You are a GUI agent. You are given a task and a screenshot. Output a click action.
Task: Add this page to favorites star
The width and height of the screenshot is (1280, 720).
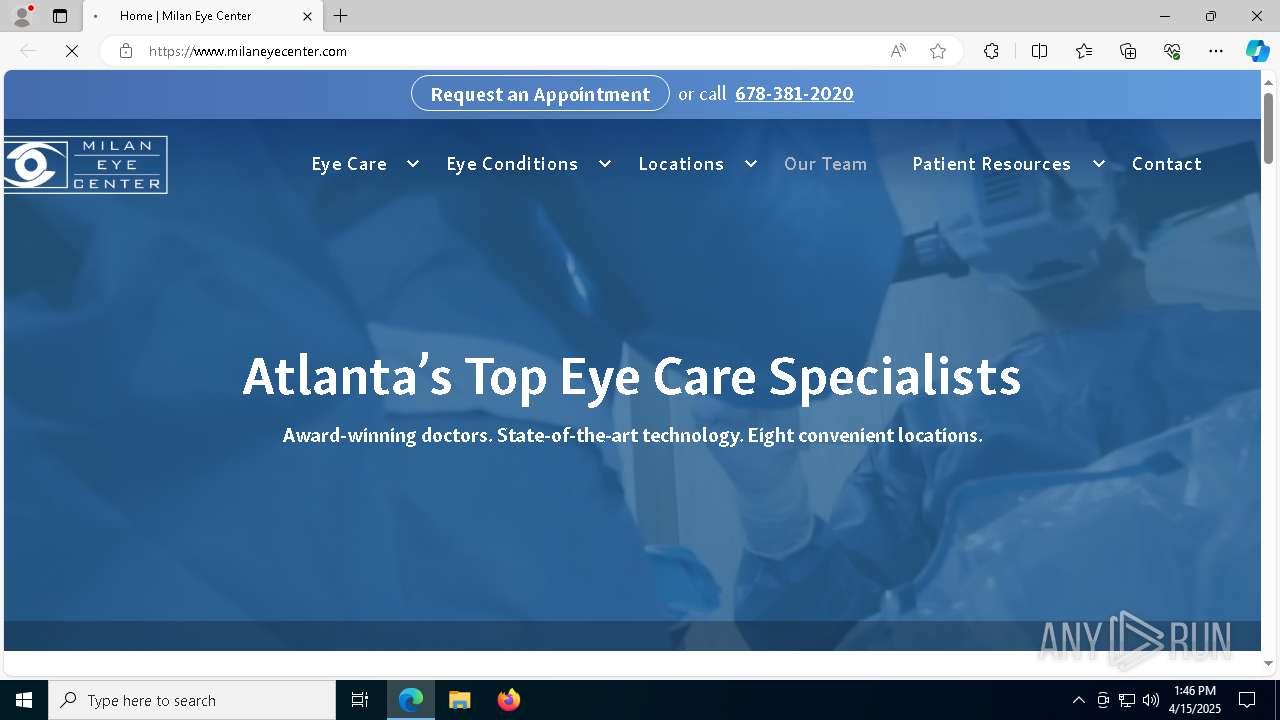[x=938, y=51]
